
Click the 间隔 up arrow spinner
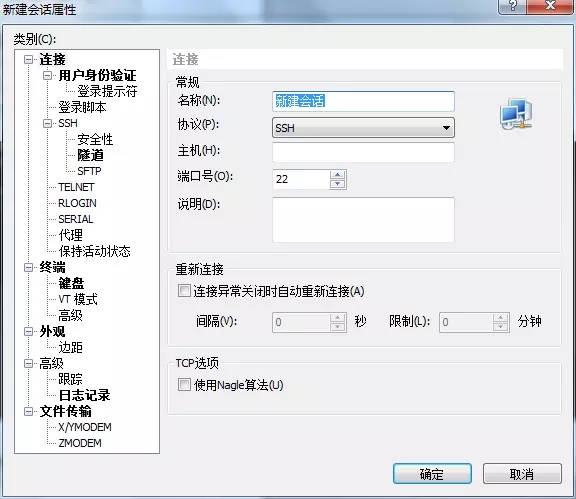coord(337,318)
